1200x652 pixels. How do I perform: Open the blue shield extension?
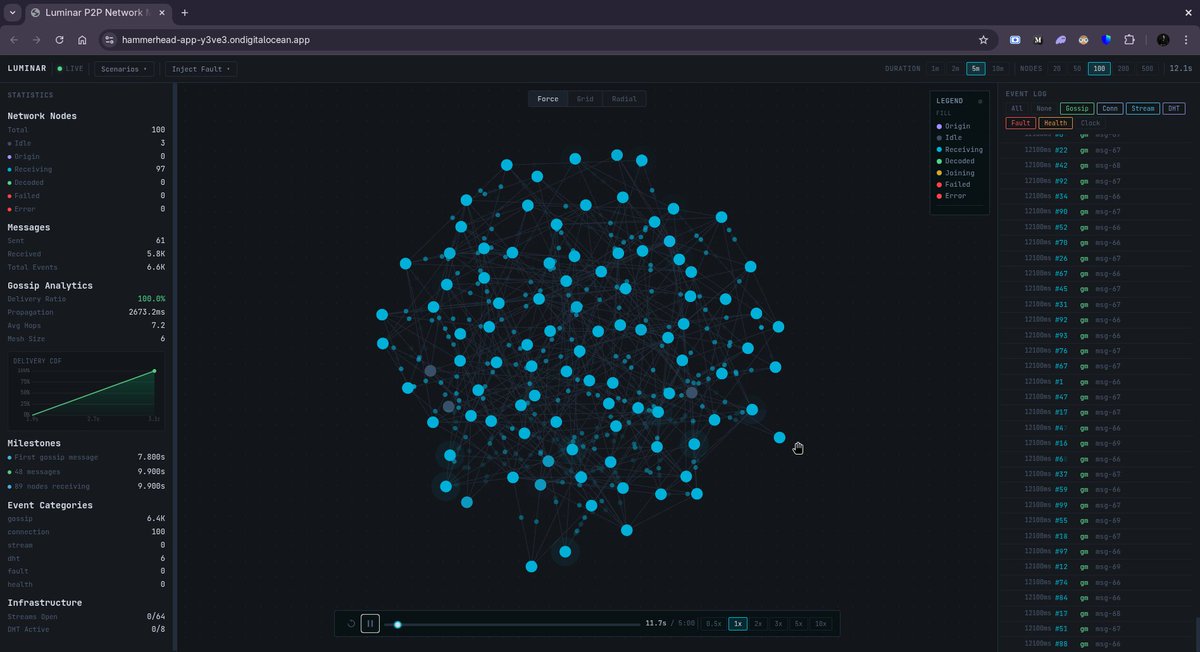tap(1106, 40)
